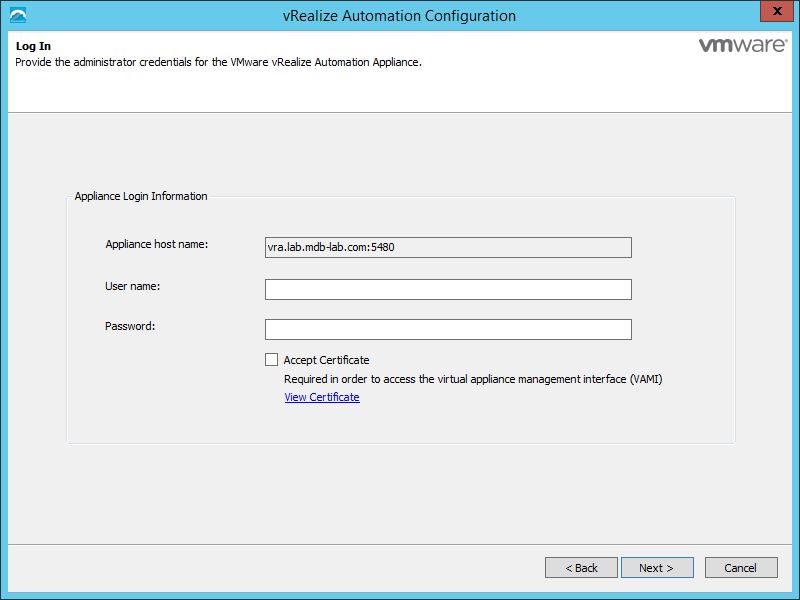Click the Accept Certificate label text

(x=326, y=360)
